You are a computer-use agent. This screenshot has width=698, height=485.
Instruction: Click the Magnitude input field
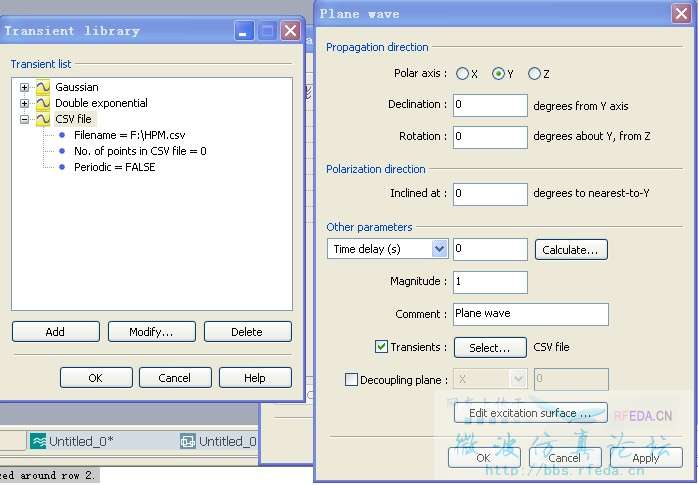(x=490, y=282)
